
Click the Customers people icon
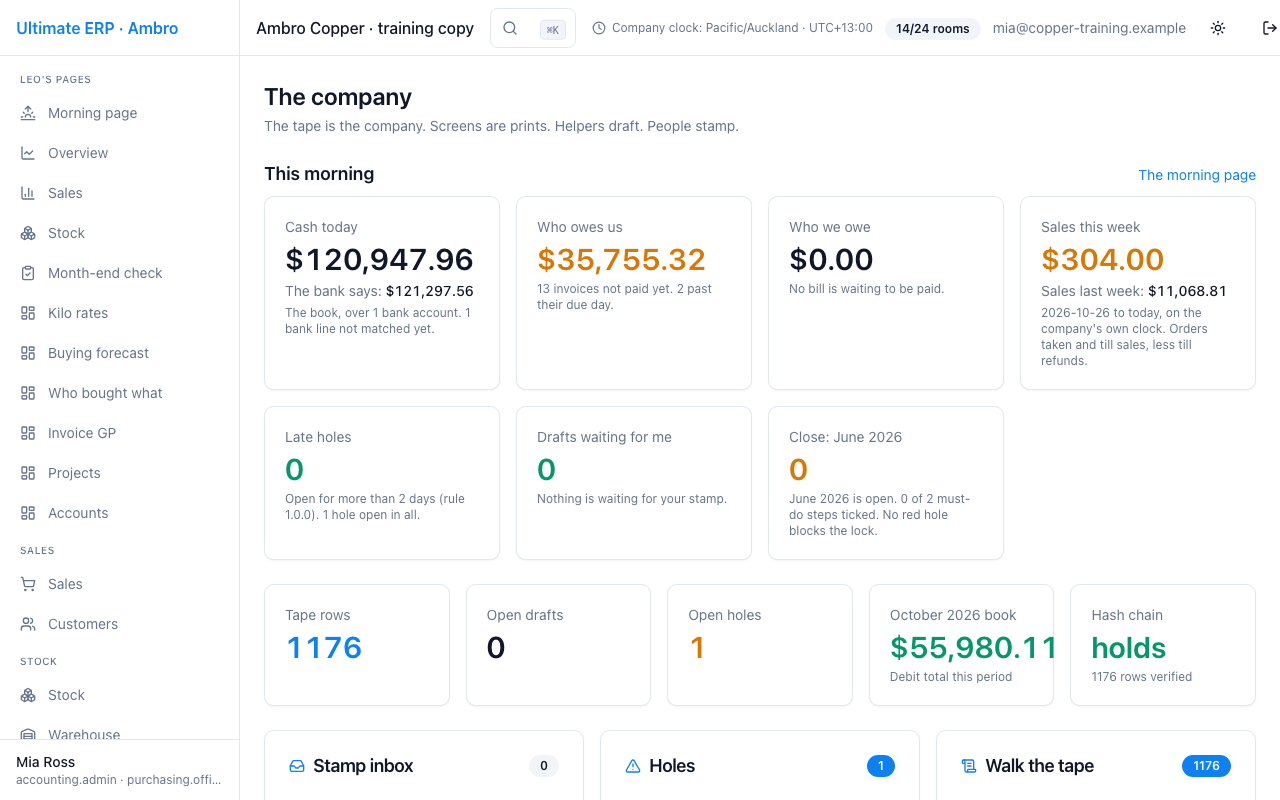[x=28, y=624]
